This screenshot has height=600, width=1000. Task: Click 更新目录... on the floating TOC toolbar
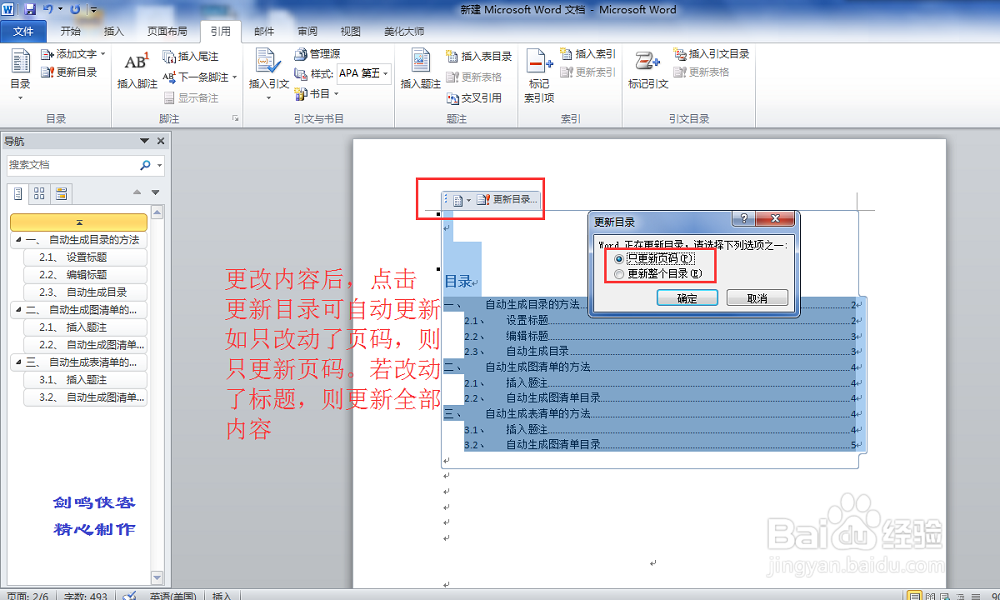tap(508, 200)
